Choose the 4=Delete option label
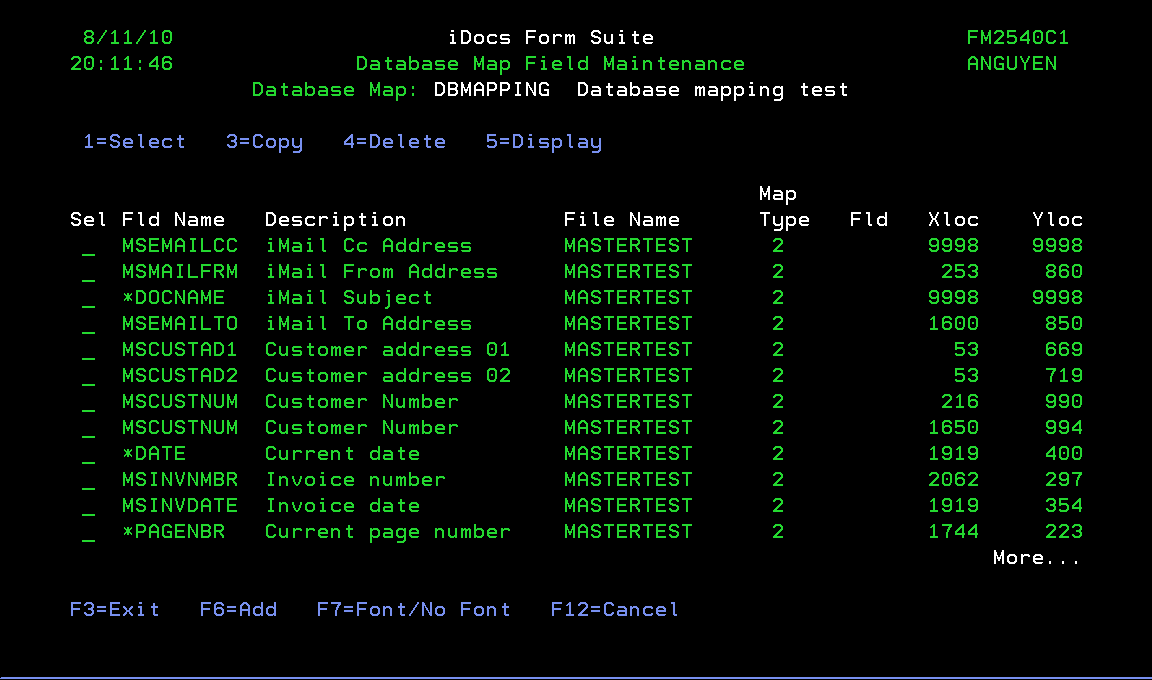 tap(394, 142)
